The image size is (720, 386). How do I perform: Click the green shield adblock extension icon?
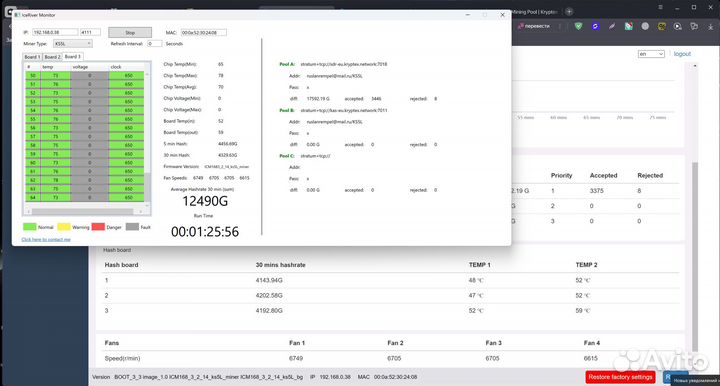579,26
